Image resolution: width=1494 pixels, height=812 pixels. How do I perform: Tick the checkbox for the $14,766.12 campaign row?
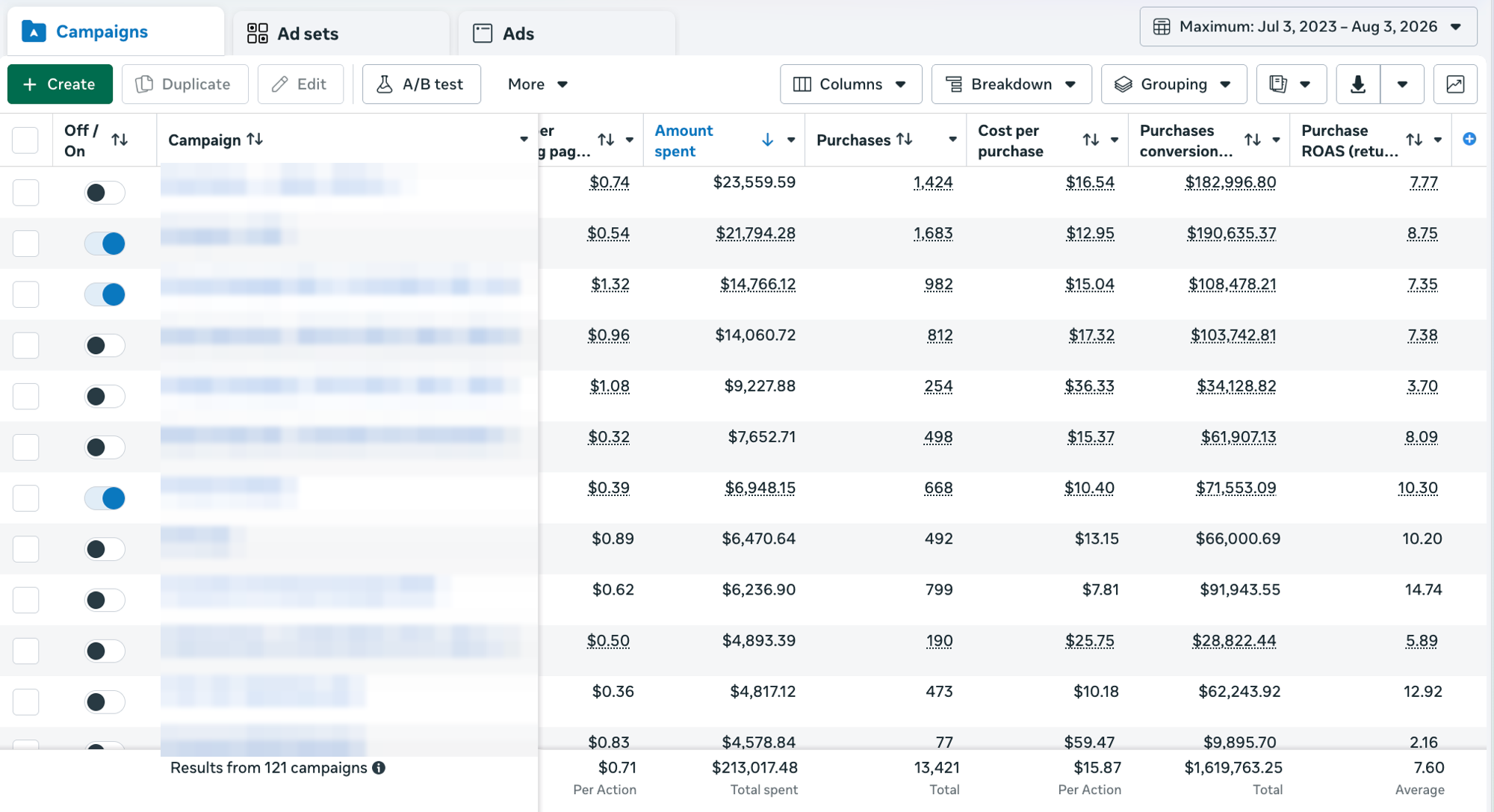[x=26, y=294]
